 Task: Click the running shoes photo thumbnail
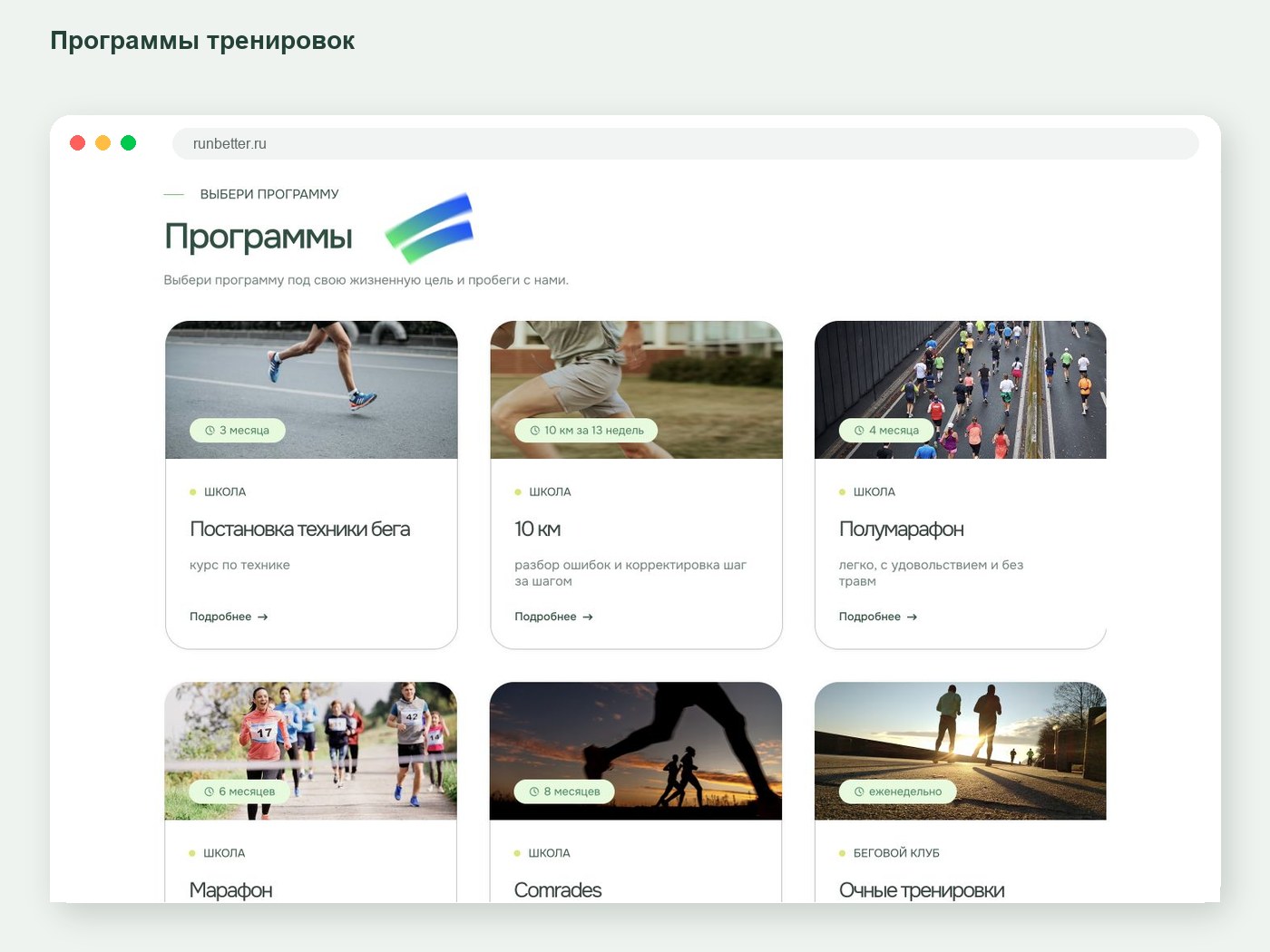[x=311, y=390]
